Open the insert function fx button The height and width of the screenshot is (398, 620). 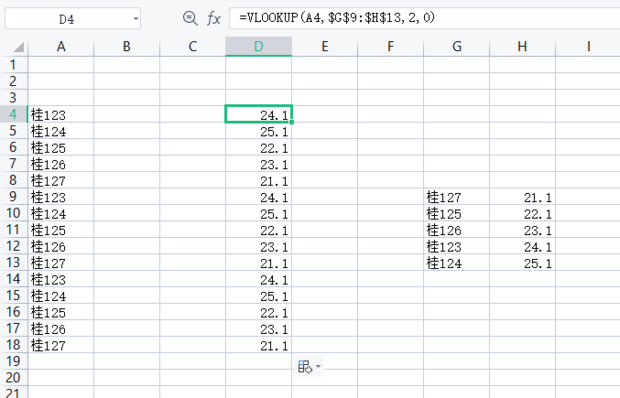(214, 18)
